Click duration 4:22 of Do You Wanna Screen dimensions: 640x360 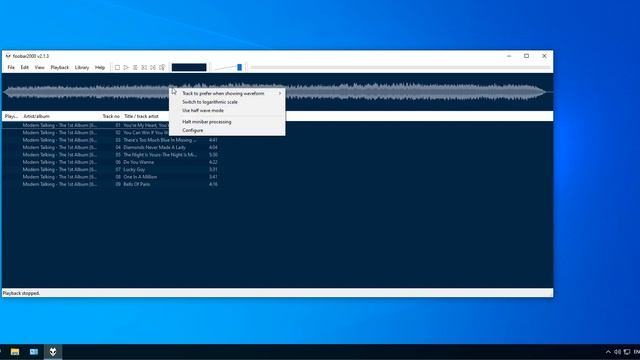pyautogui.click(x=213, y=162)
